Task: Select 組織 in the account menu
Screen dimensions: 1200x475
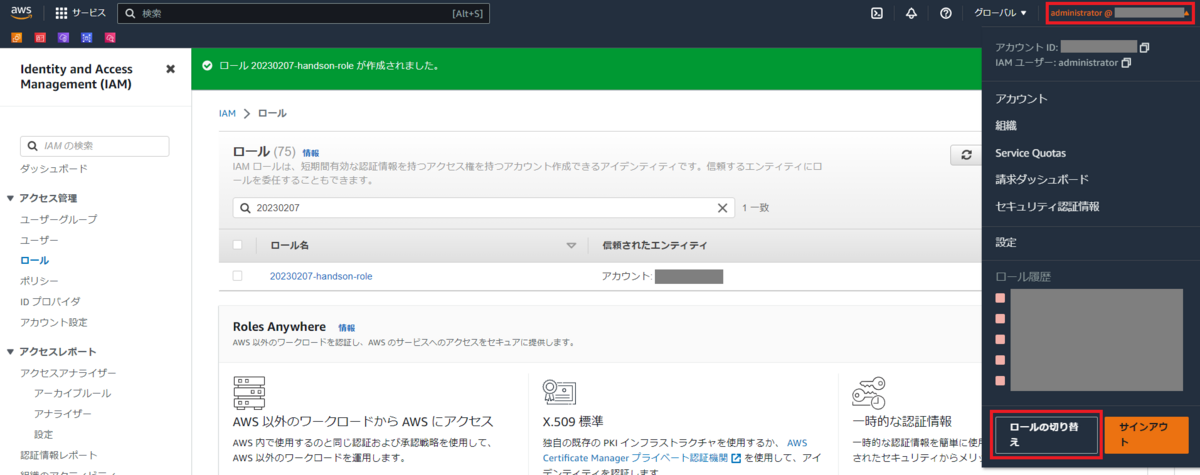Action: click(x=1006, y=126)
